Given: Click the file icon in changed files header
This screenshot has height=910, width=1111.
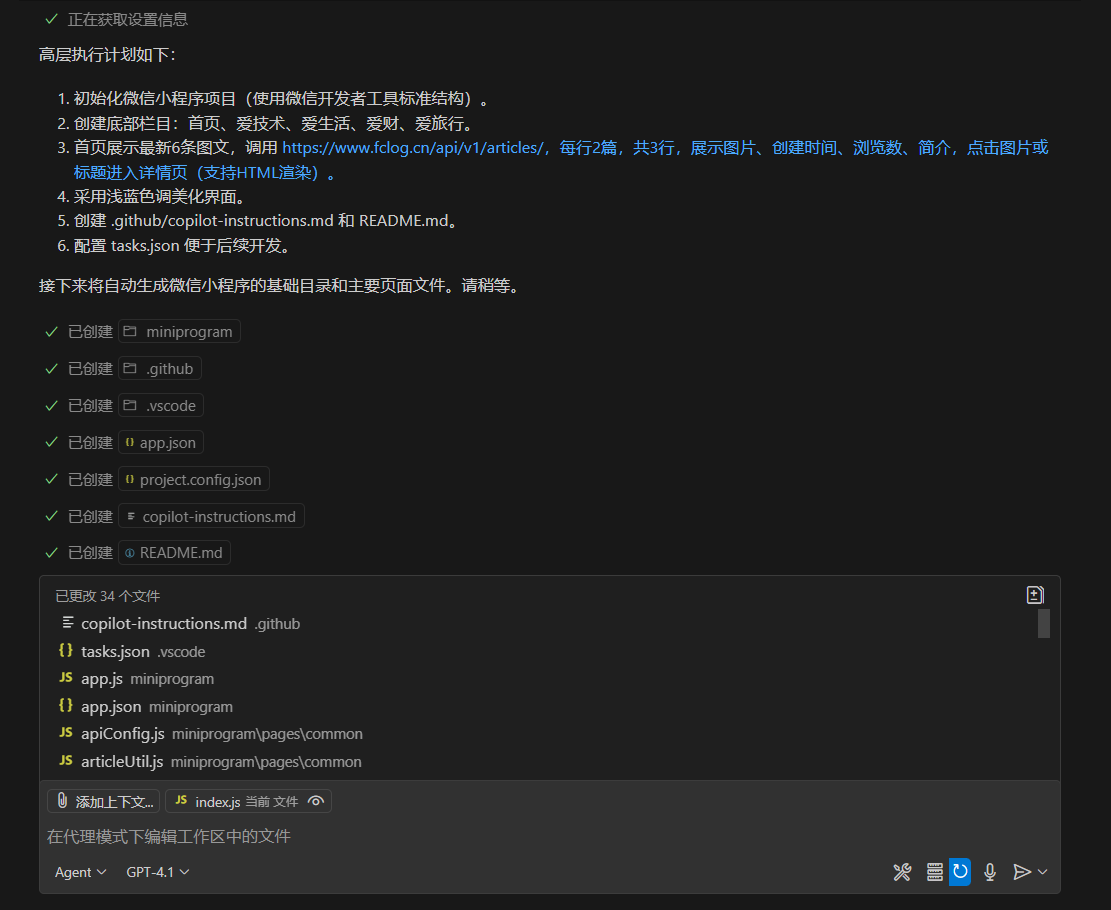Looking at the screenshot, I should point(1035,595).
